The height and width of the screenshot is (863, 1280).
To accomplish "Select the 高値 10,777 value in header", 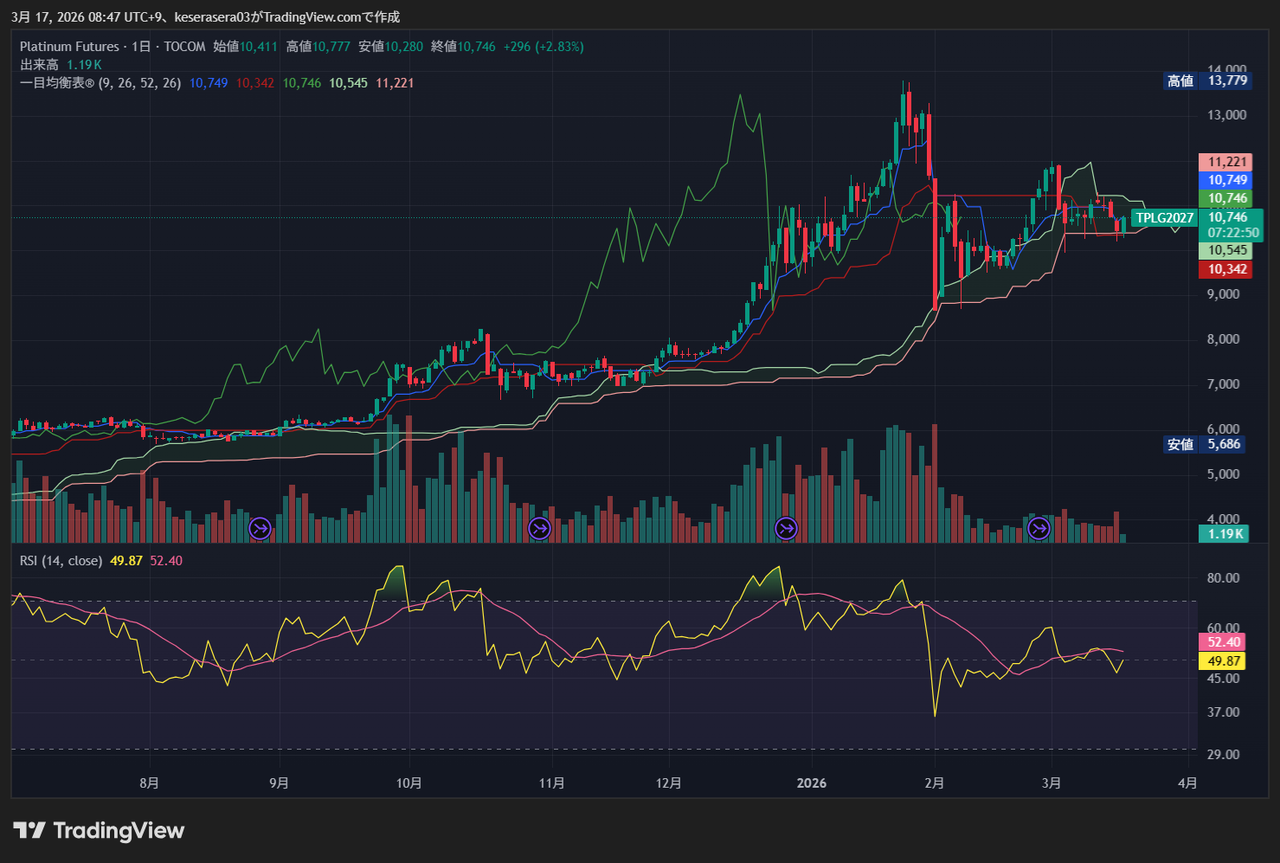I will [318, 47].
